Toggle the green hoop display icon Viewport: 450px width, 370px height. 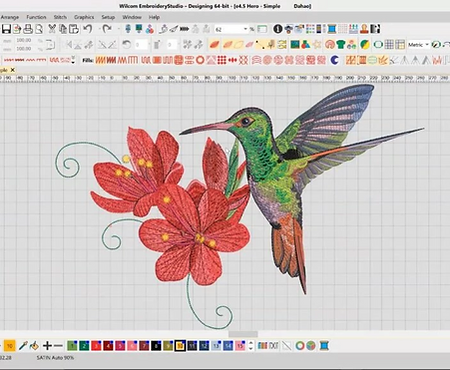click(x=378, y=44)
